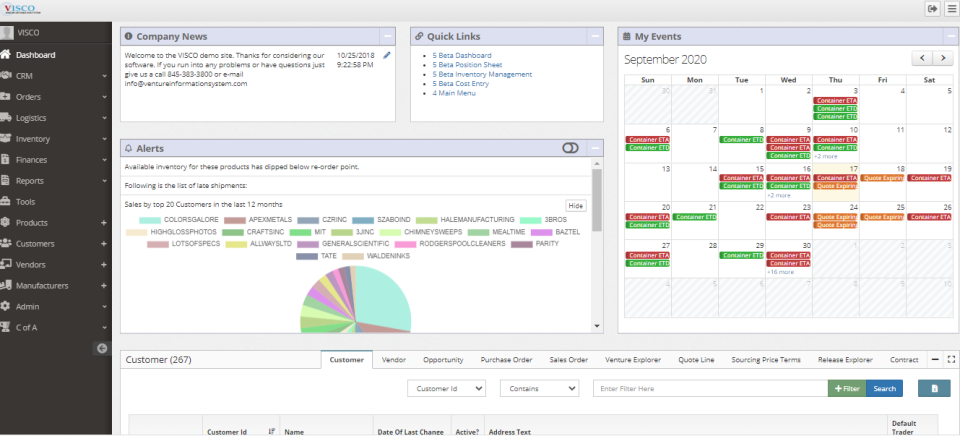This screenshot has height=436, width=960.
Task: Click the Alerts panel scrollbar down arrow
Action: (597, 326)
